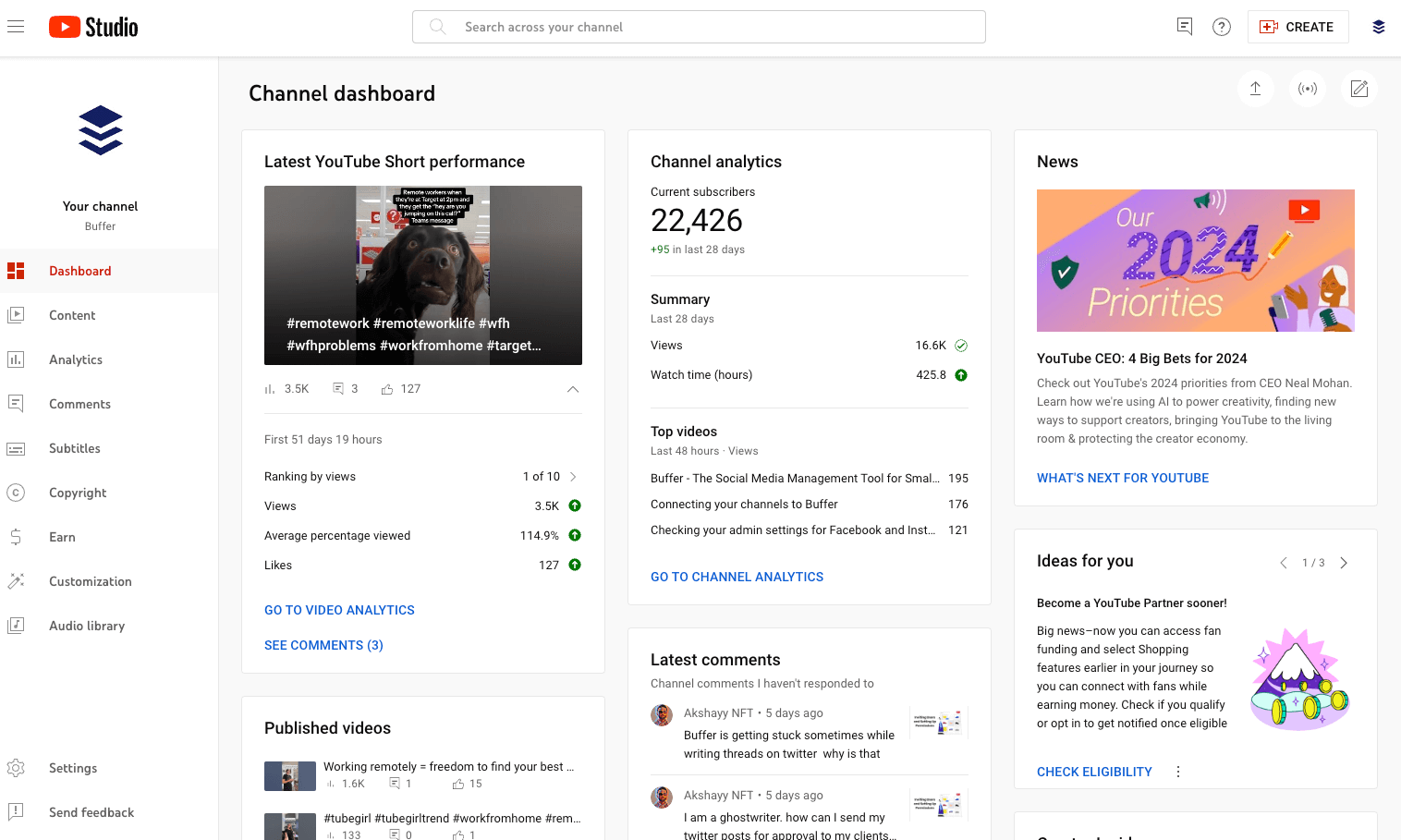Open the navigation hamburger menu
Image resolution: width=1401 pixels, height=840 pixels.
pyautogui.click(x=16, y=26)
